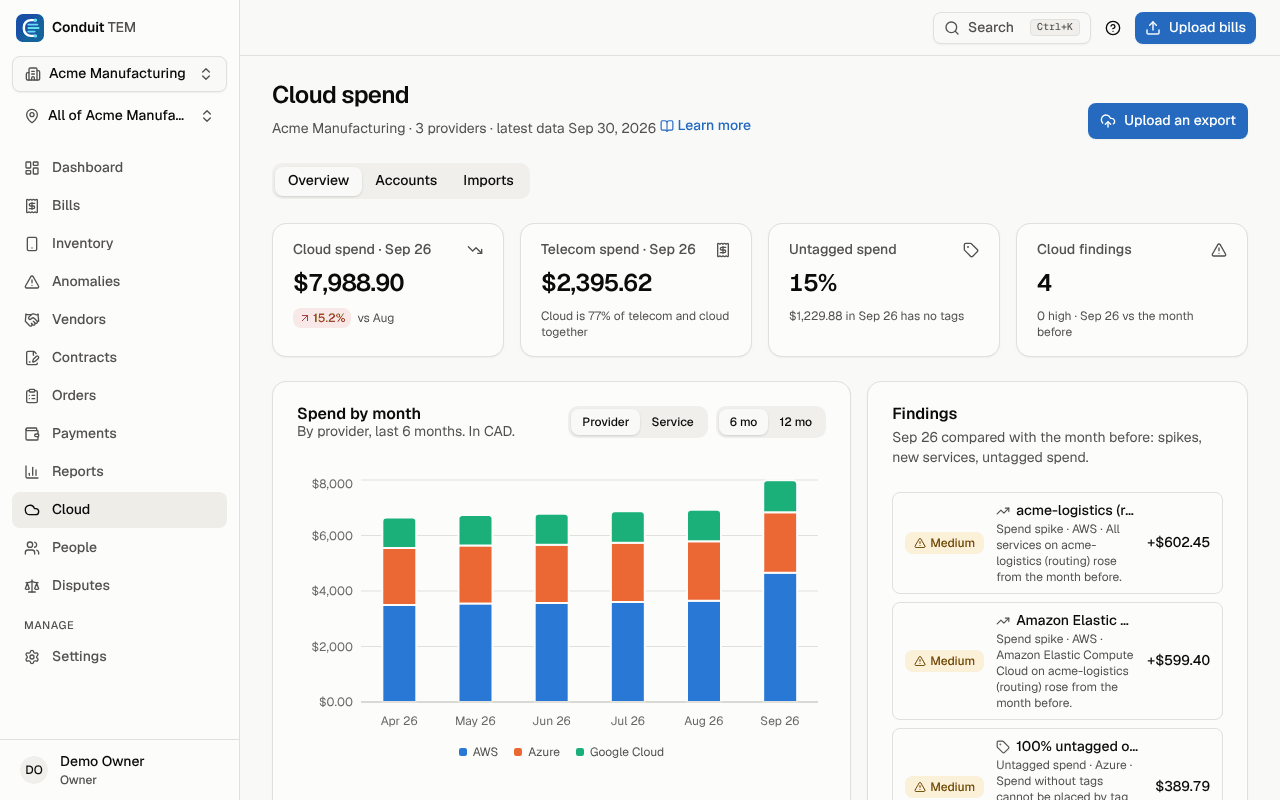Click the Anomalies warning icon
The width and height of the screenshot is (1280, 800).
(x=32, y=282)
